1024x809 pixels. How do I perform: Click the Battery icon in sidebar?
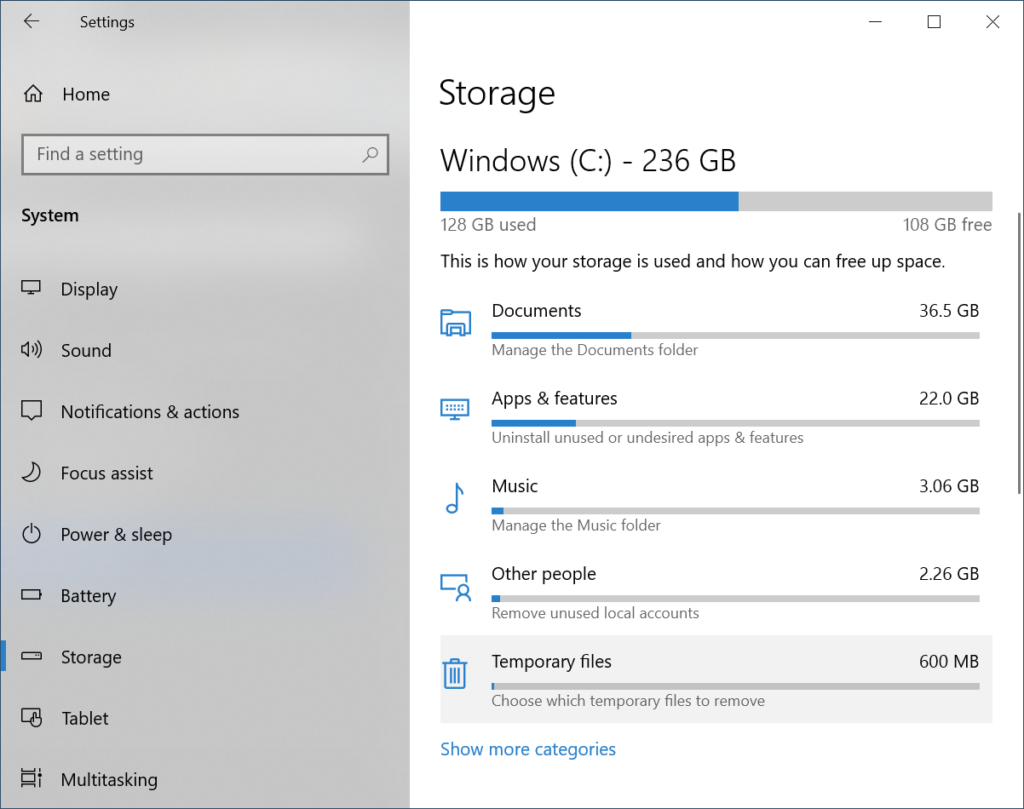(31, 595)
